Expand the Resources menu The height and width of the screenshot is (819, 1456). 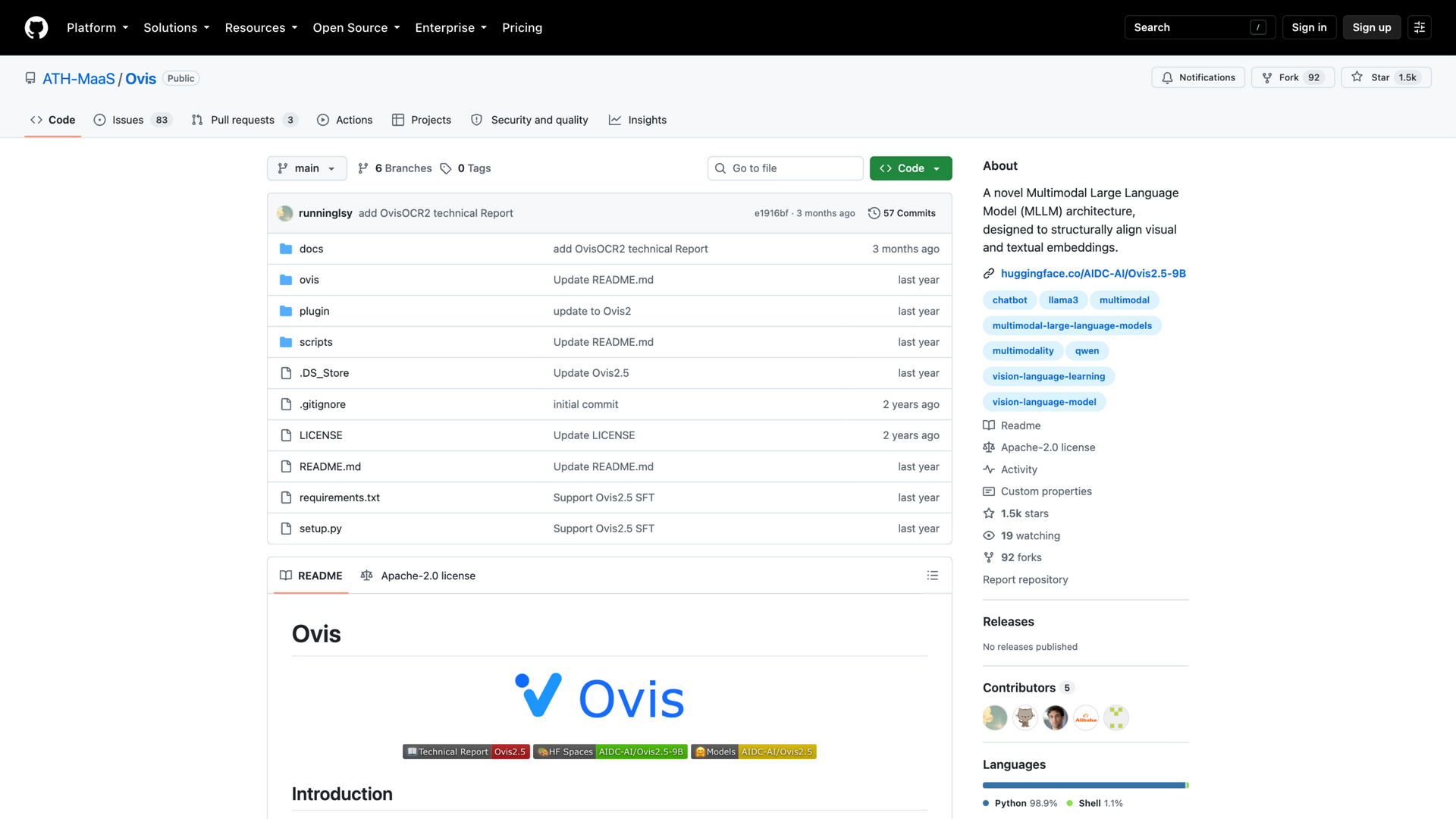pos(262,27)
